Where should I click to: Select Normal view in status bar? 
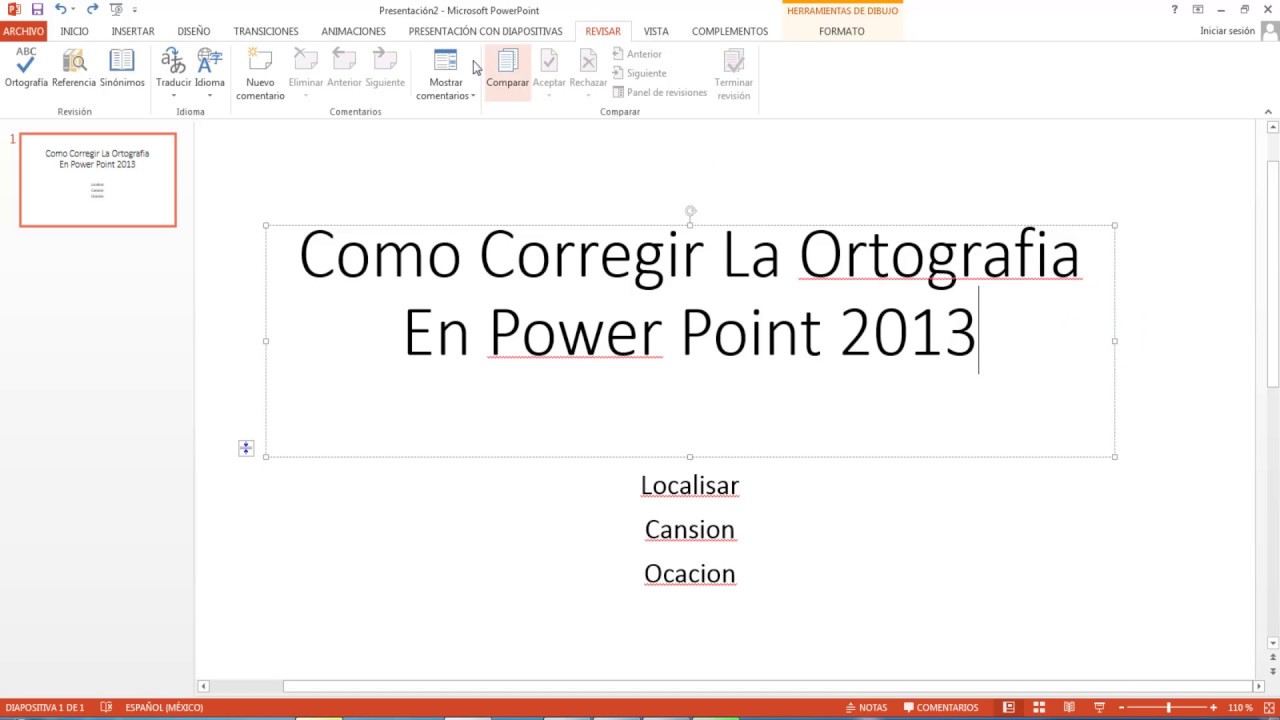(1009, 707)
